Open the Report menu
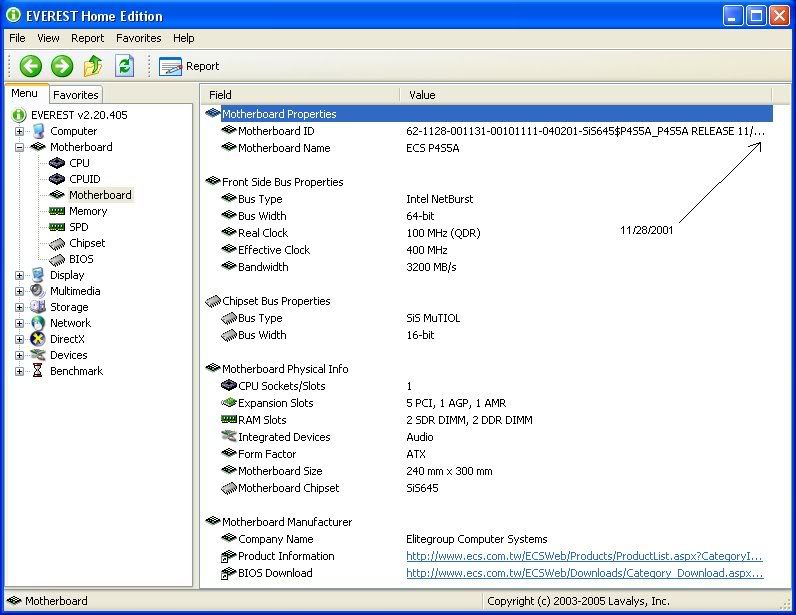The image size is (796, 615). tap(87, 38)
